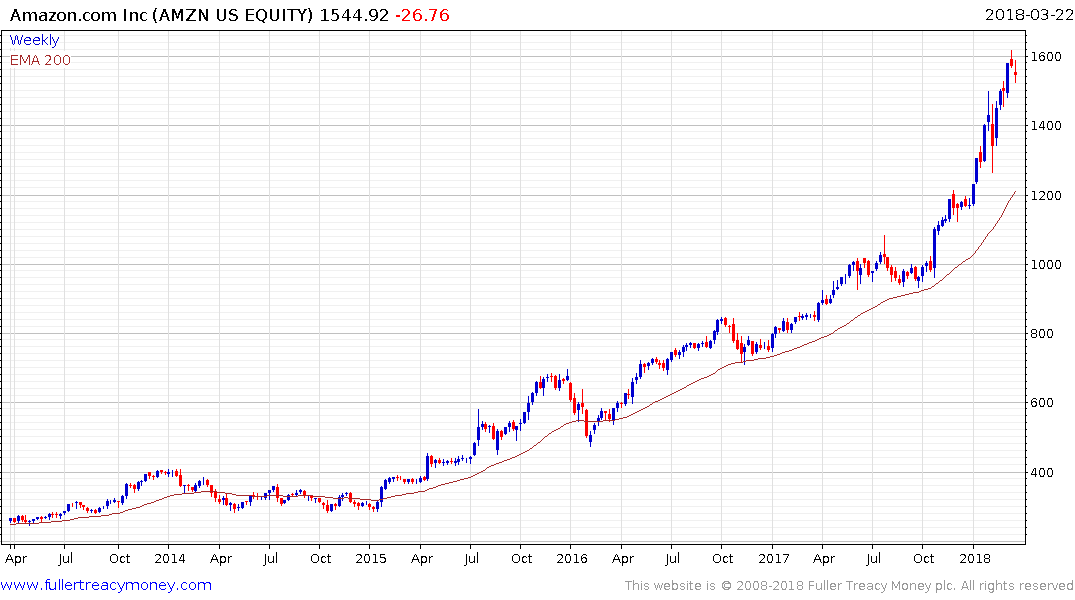
Task: Click the 800 price axis label
Action: [x=1042, y=334]
